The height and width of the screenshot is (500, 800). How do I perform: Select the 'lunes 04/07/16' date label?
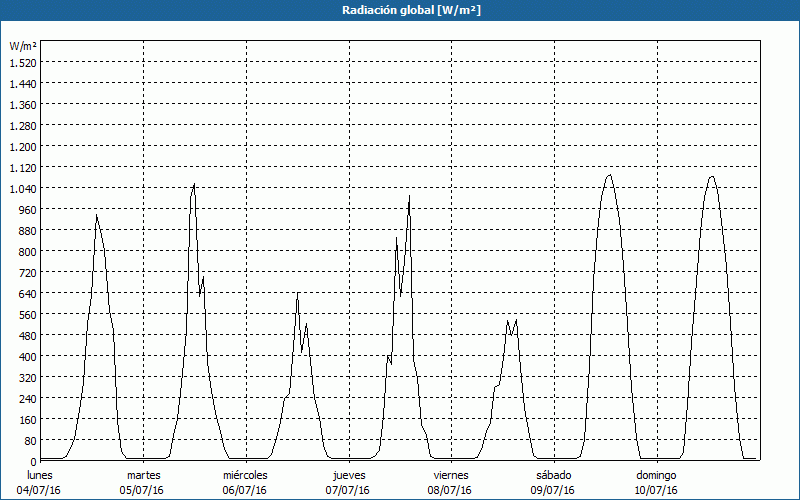[x=41, y=482]
